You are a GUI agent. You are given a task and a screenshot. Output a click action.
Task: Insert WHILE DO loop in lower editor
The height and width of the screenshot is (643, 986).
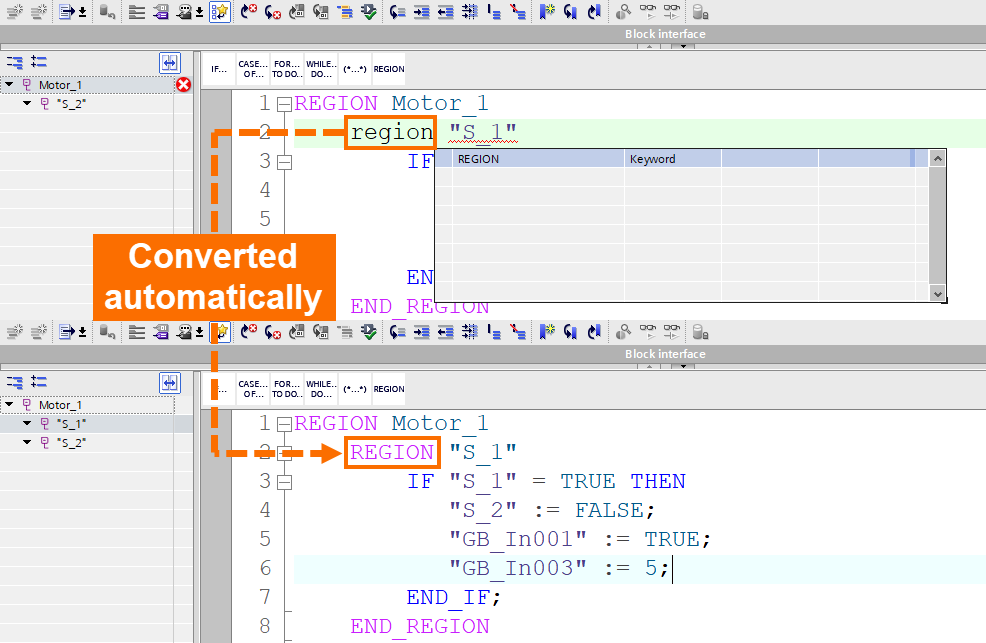click(x=320, y=389)
